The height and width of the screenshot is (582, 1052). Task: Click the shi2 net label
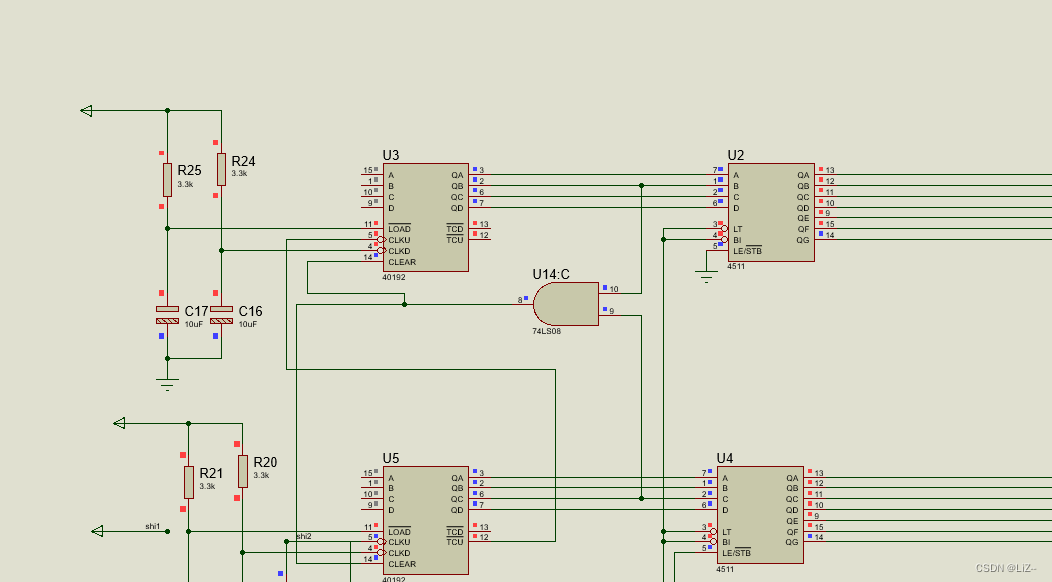click(304, 536)
